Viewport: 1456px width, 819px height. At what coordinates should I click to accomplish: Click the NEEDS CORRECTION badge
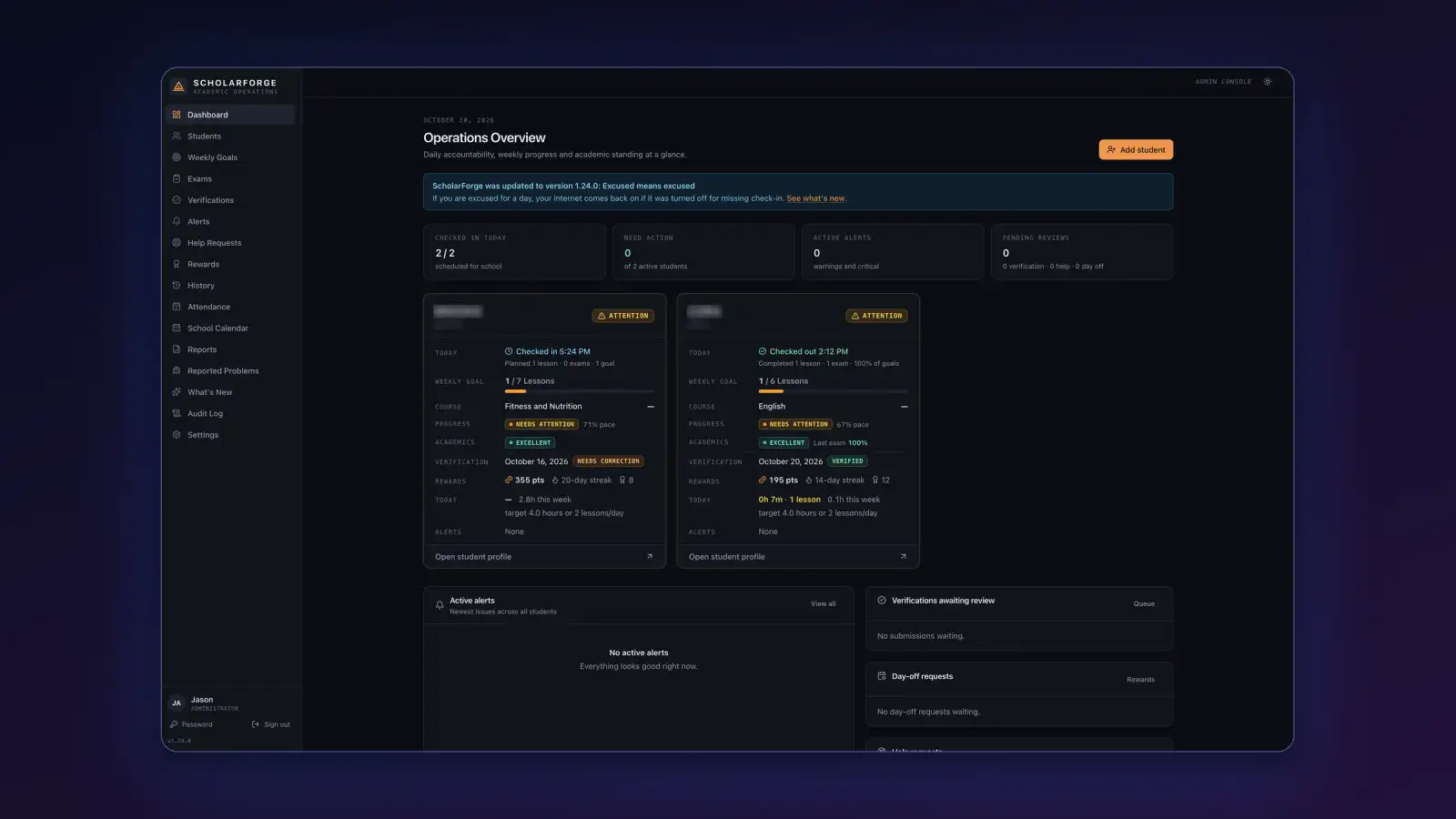[609, 461]
